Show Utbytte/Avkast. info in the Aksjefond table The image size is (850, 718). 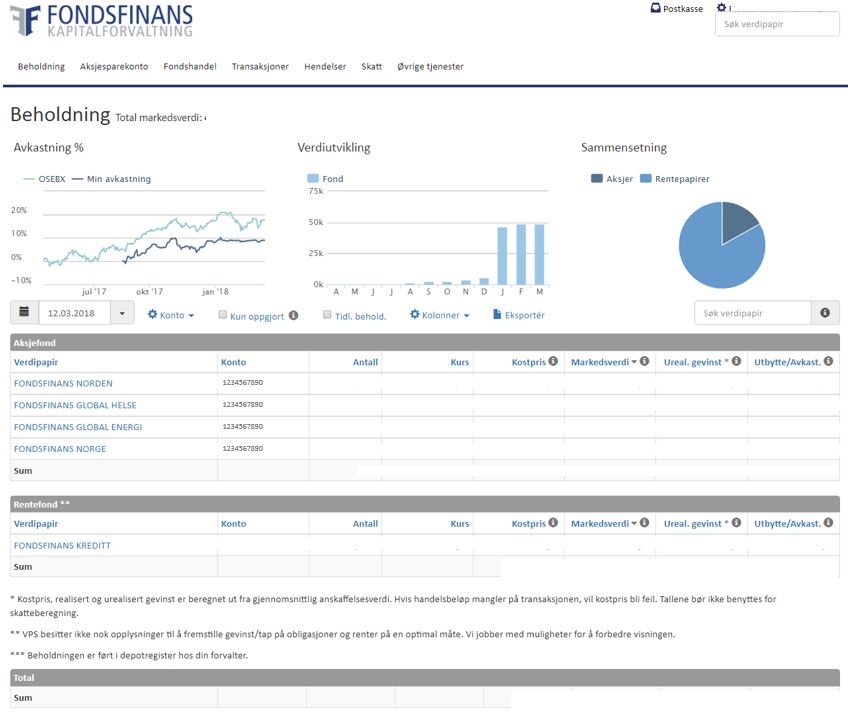pos(828,361)
